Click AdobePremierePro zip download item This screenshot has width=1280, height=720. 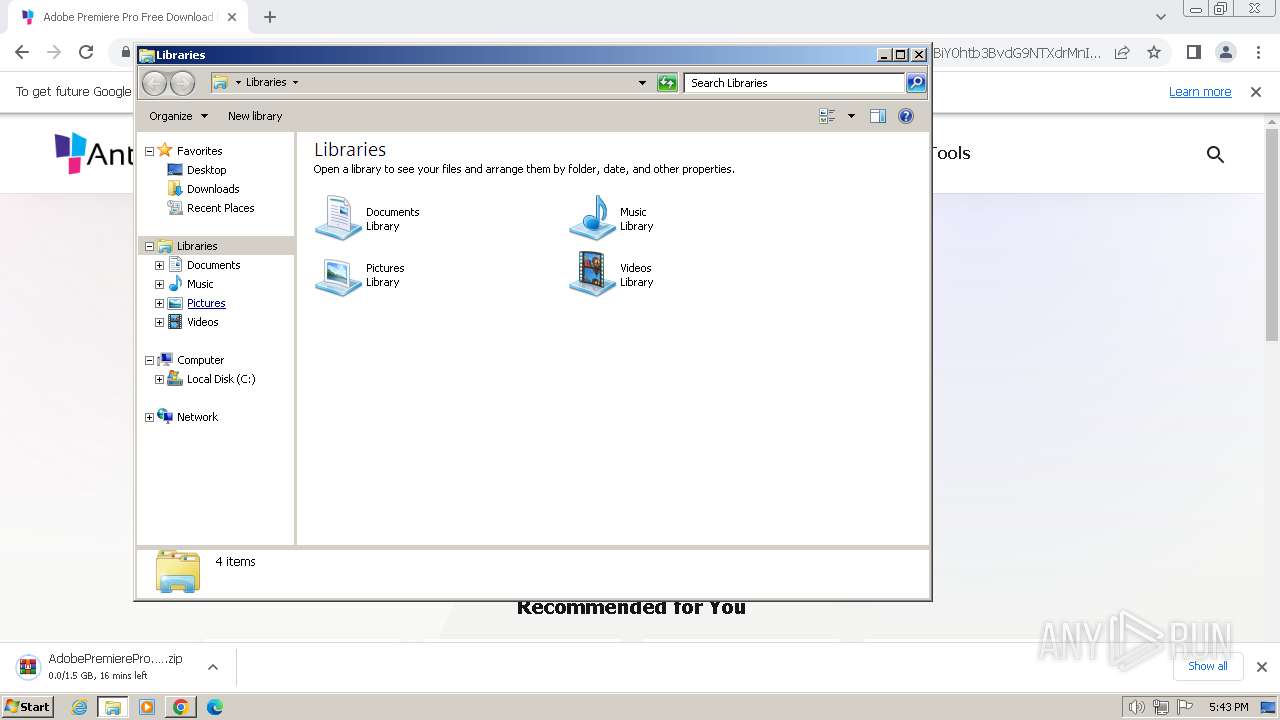104,667
